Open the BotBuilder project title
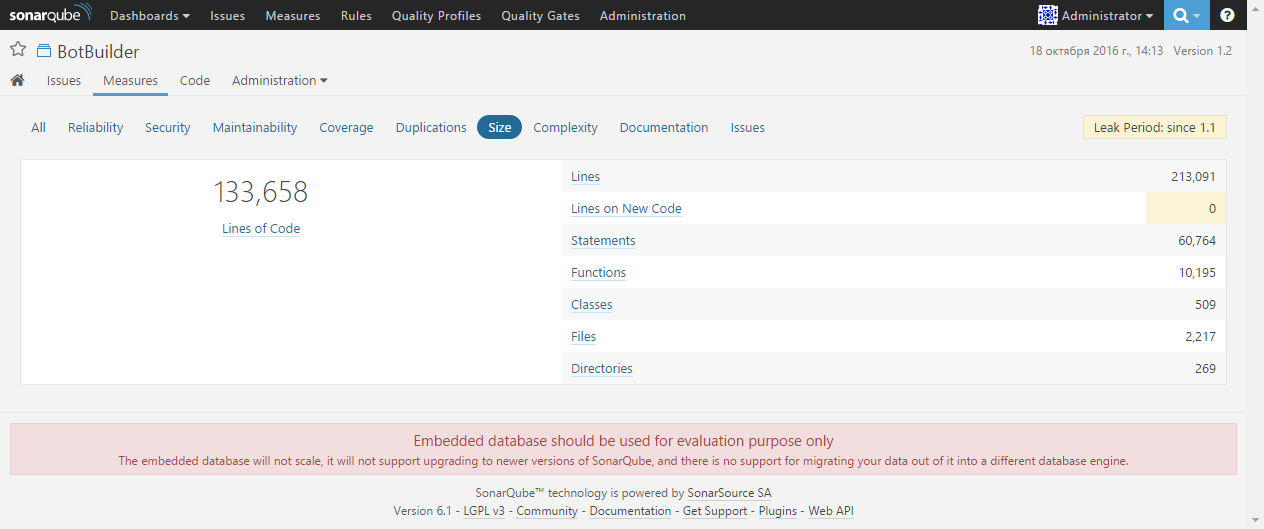 pyautogui.click(x=98, y=51)
